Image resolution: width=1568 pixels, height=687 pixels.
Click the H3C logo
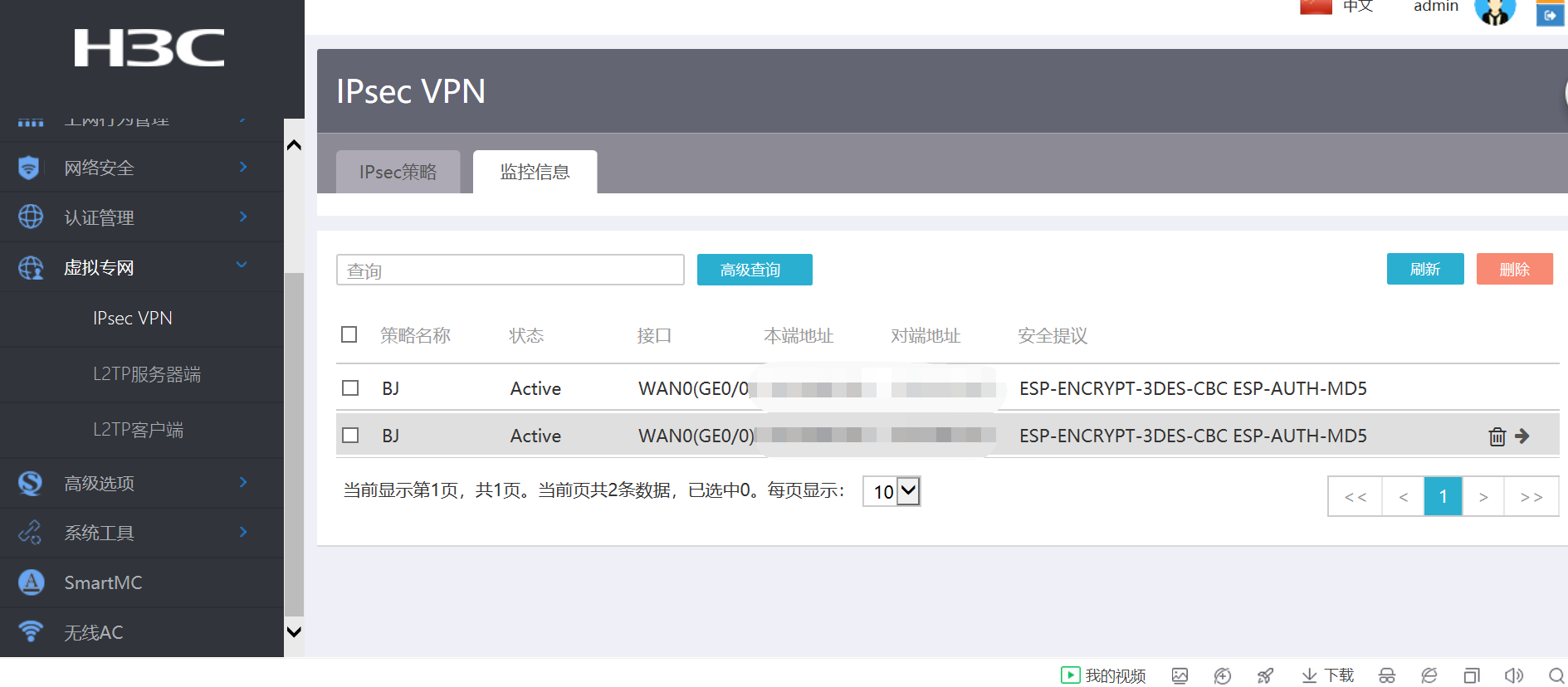coord(149,48)
